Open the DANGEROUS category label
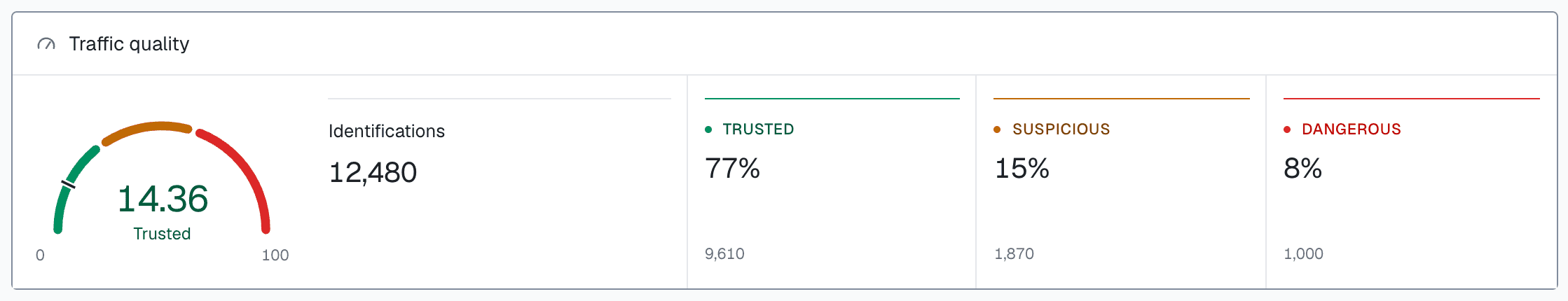 tap(1351, 129)
